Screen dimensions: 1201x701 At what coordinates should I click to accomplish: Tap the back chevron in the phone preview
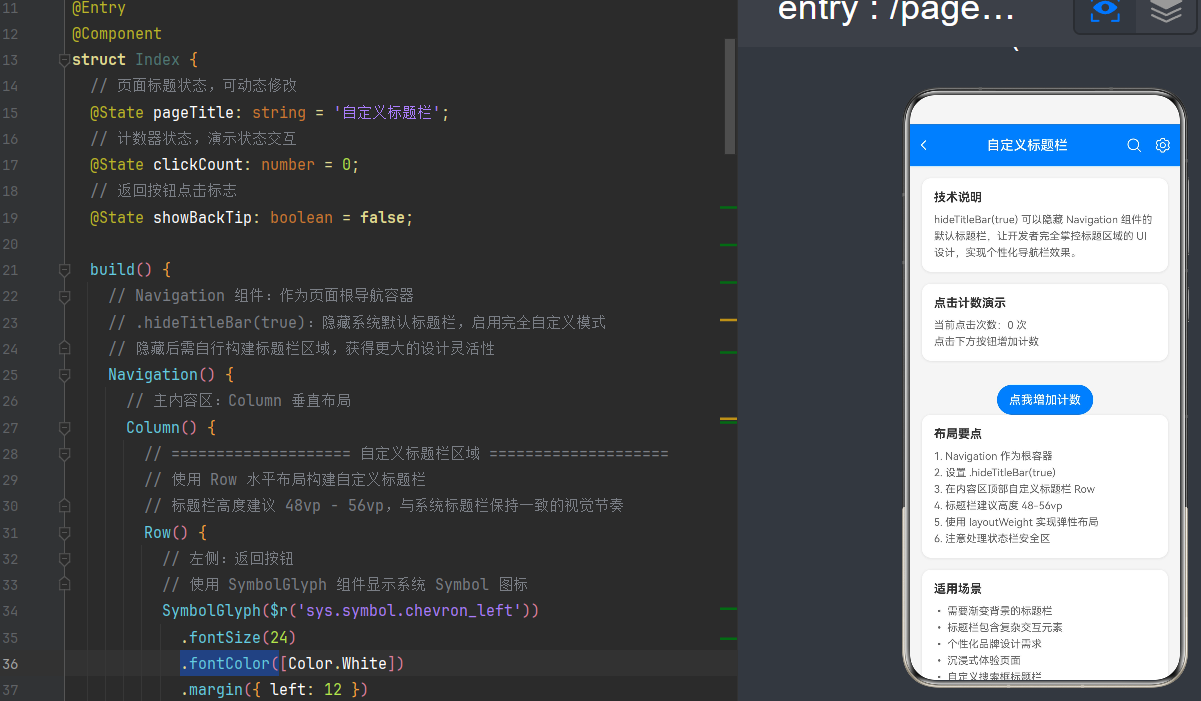(924, 145)
